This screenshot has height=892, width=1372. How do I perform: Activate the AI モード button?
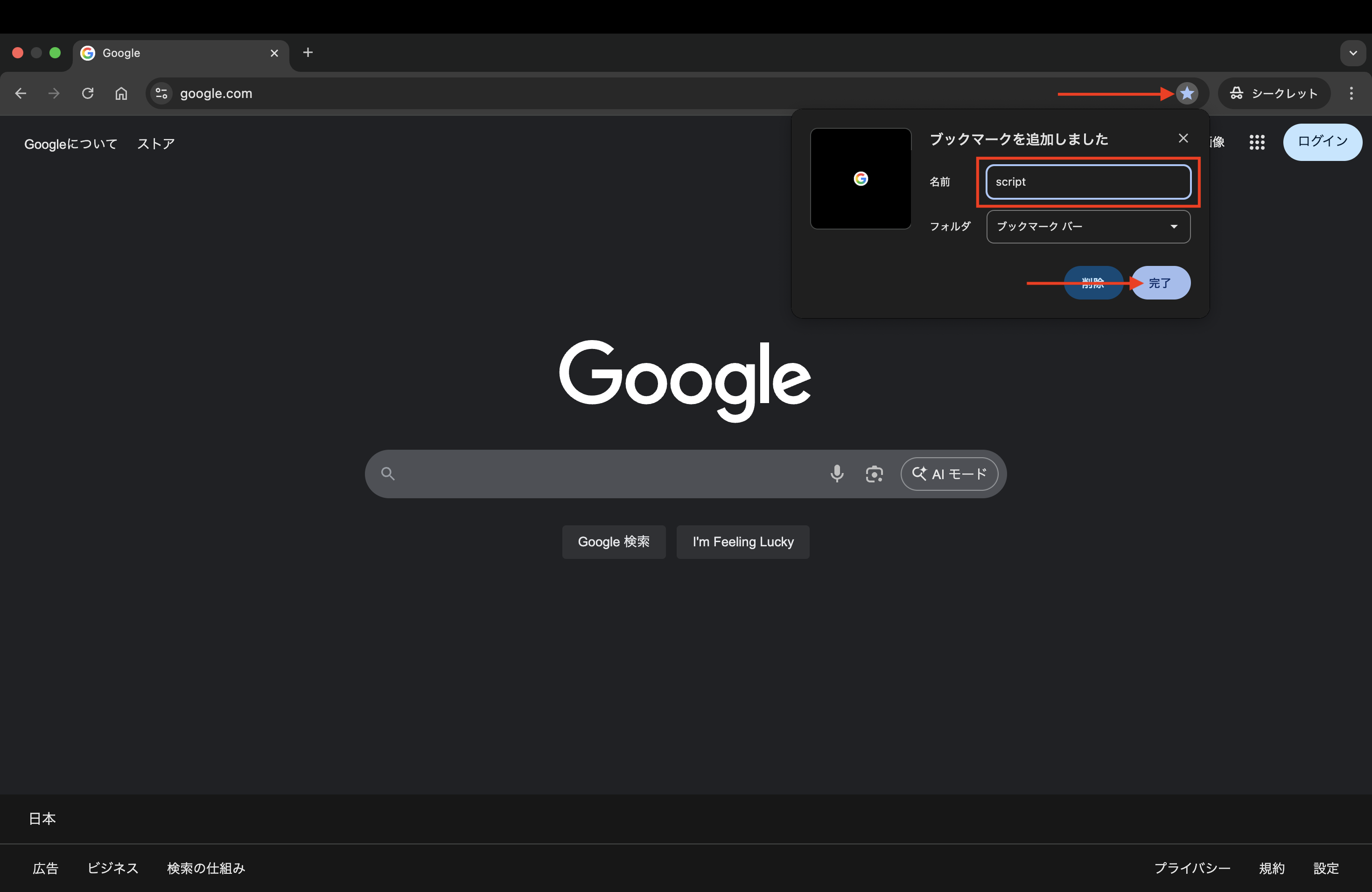(949, 474)
